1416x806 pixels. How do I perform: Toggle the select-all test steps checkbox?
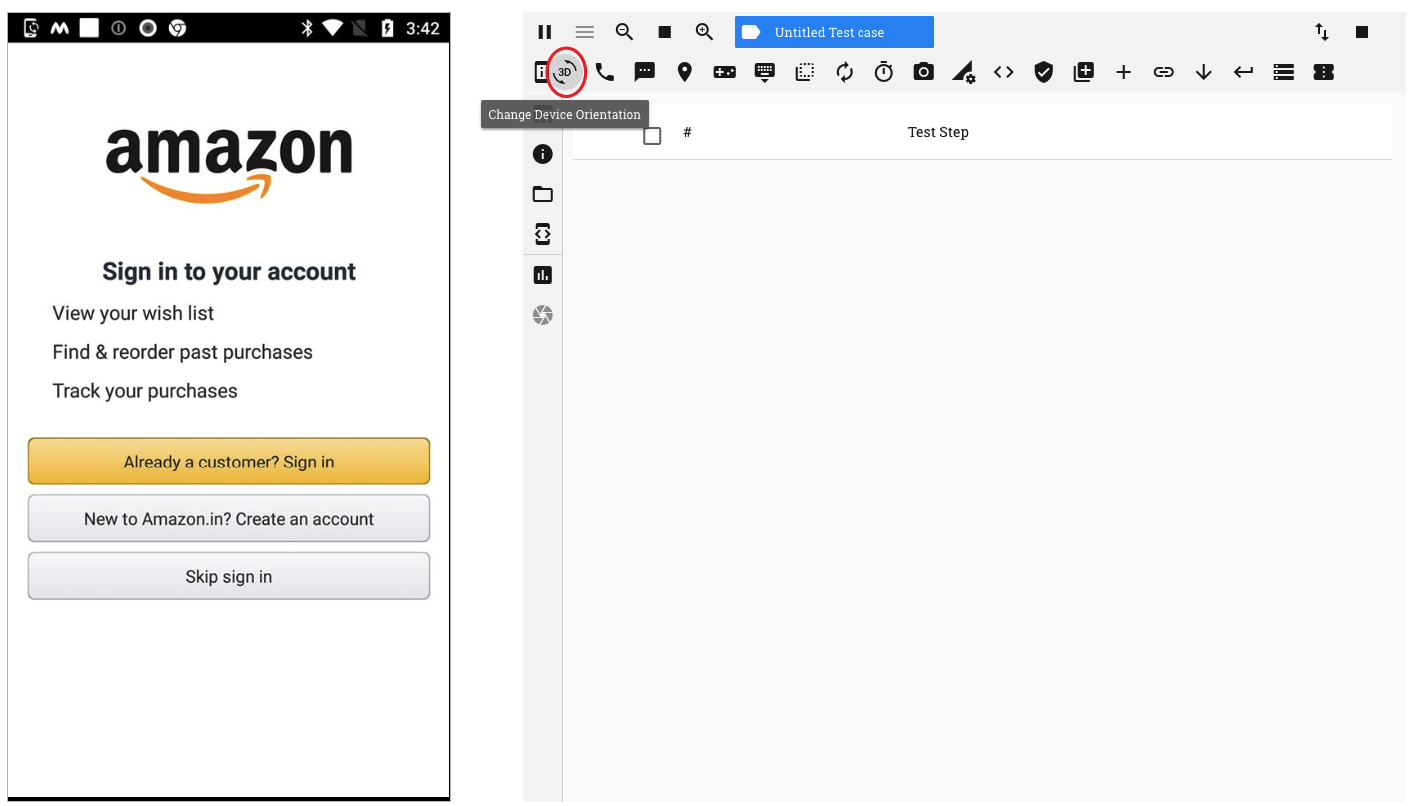652,136
